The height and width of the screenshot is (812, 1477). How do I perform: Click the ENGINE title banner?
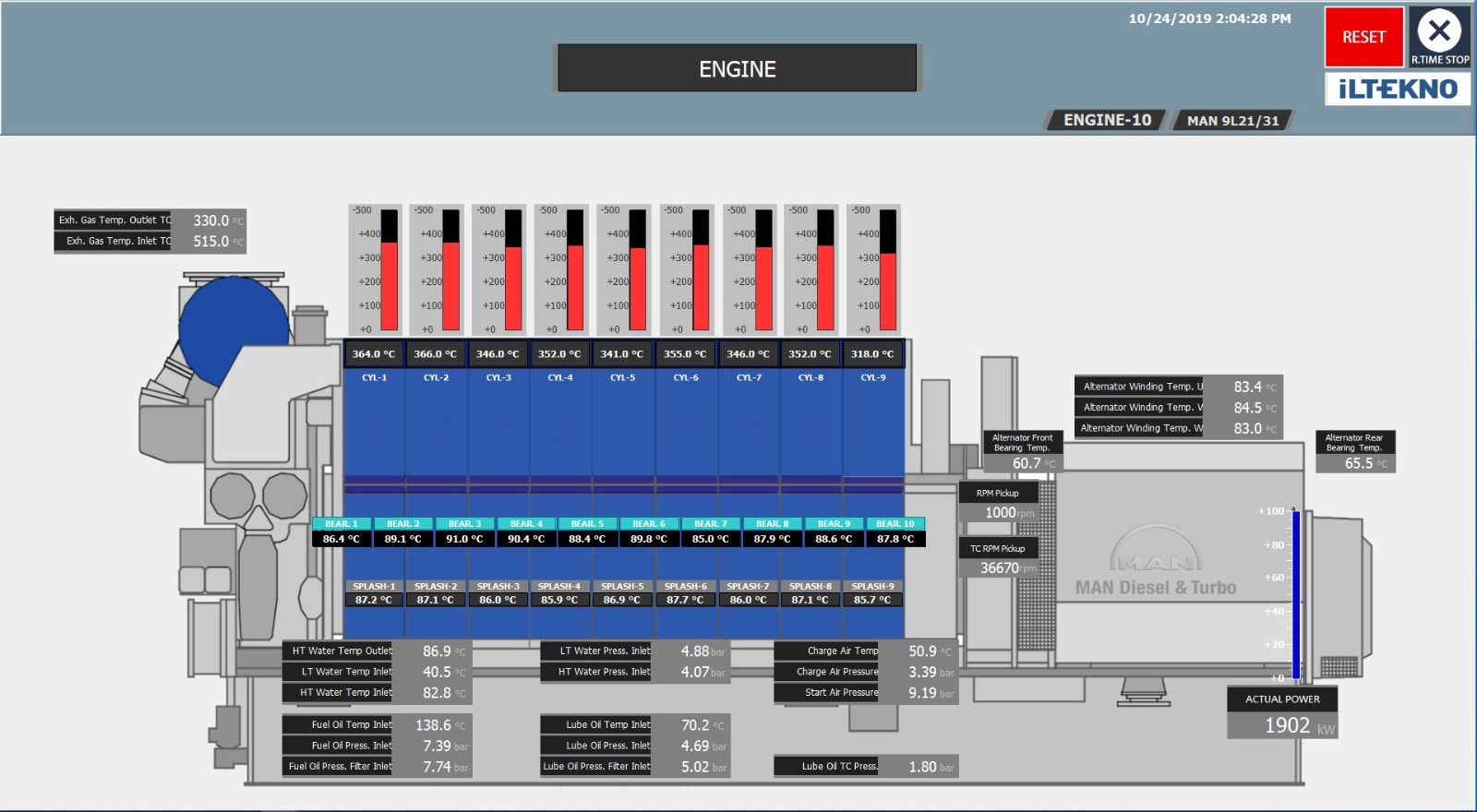pyautogui.click(x=737, y=69)
